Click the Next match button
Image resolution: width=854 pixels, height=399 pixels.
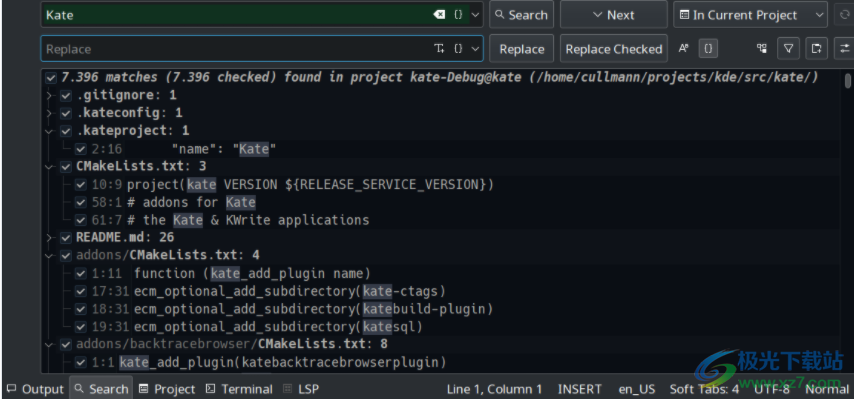pyautogui.click(x=614, y=15)
